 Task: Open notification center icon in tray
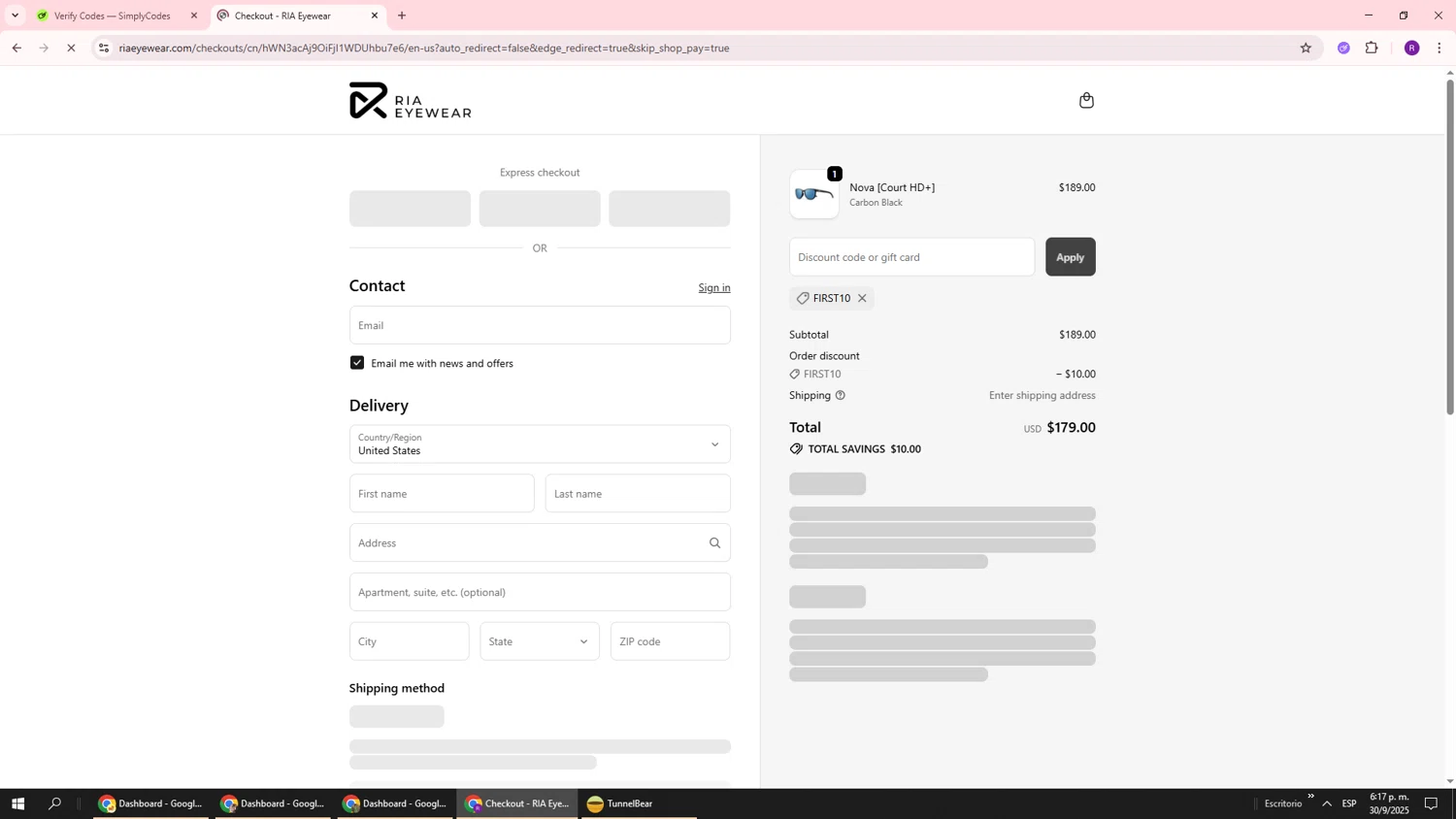1431,803
